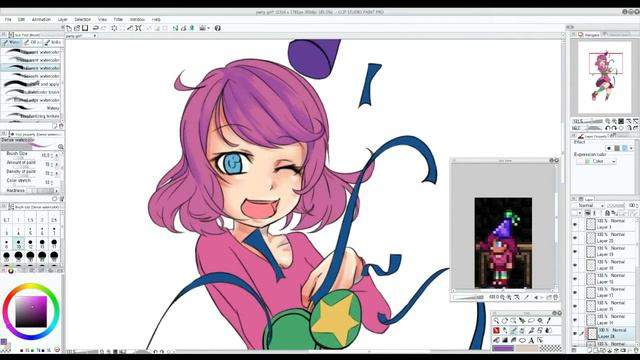Select the Zoom magnifier in floating tool palette

pyautogui.click(x=496, y=321)
